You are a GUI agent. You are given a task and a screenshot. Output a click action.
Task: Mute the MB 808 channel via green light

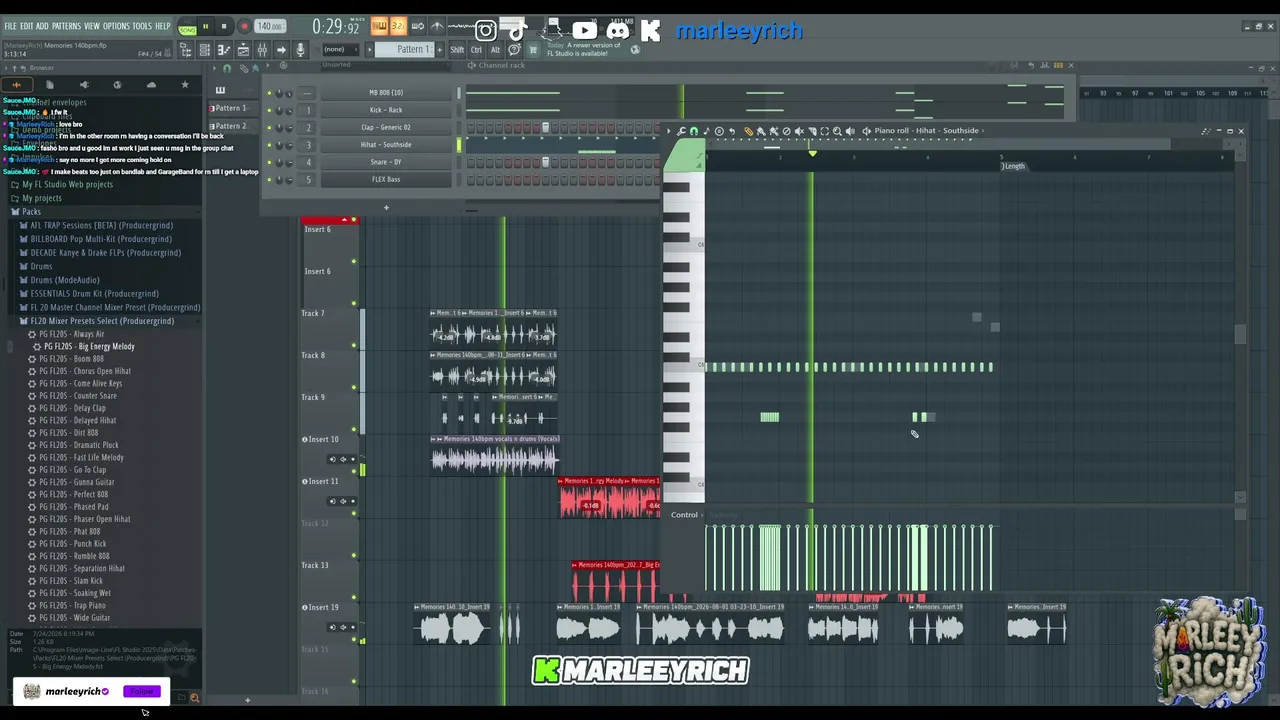pos(269,93)
